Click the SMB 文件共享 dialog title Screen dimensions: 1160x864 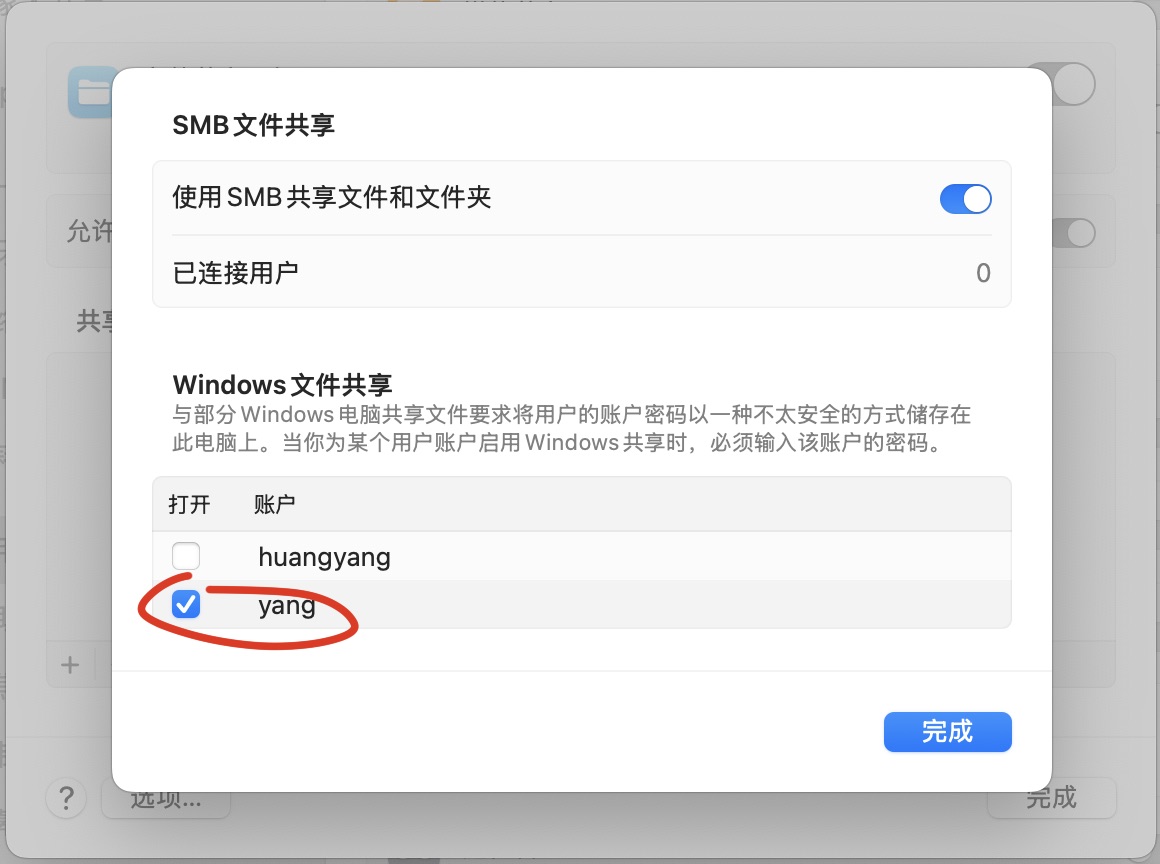tap(254, 125)
